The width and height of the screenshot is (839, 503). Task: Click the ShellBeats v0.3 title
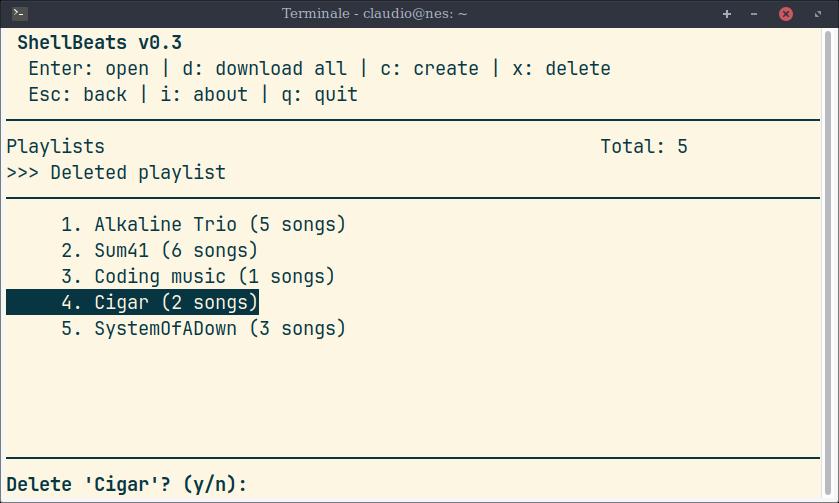[x=99, y=43]
